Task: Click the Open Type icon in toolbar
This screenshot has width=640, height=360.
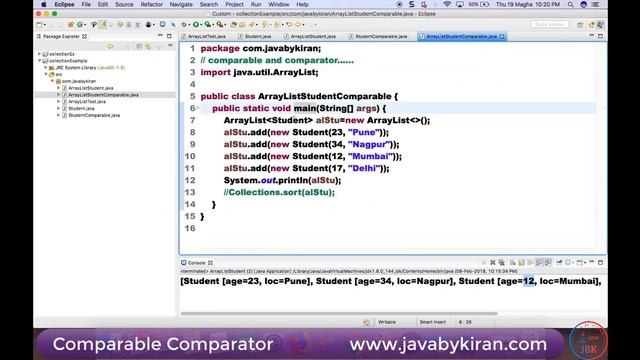Action: (x=233, y=24)
